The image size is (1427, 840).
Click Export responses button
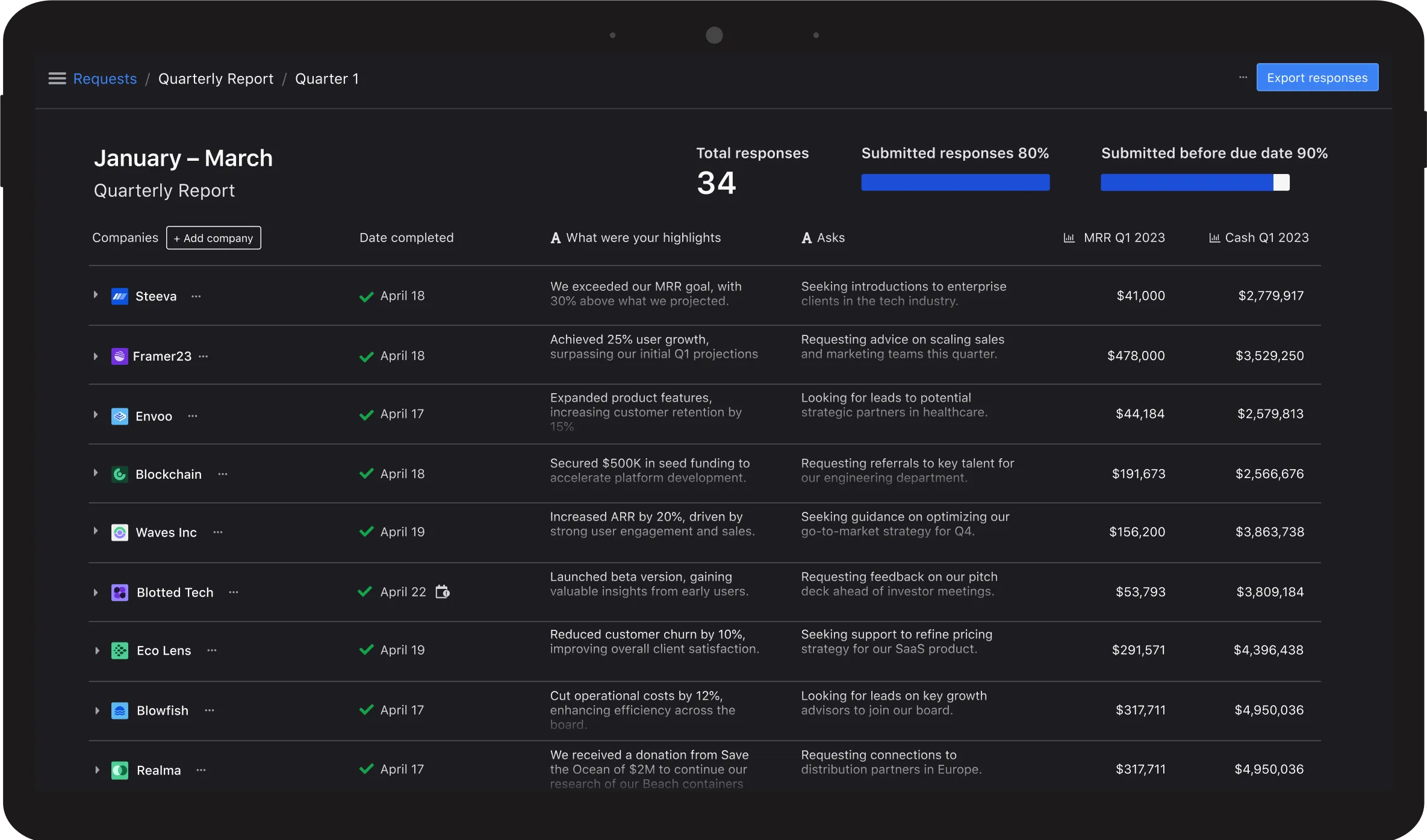tap(1317, 78)
